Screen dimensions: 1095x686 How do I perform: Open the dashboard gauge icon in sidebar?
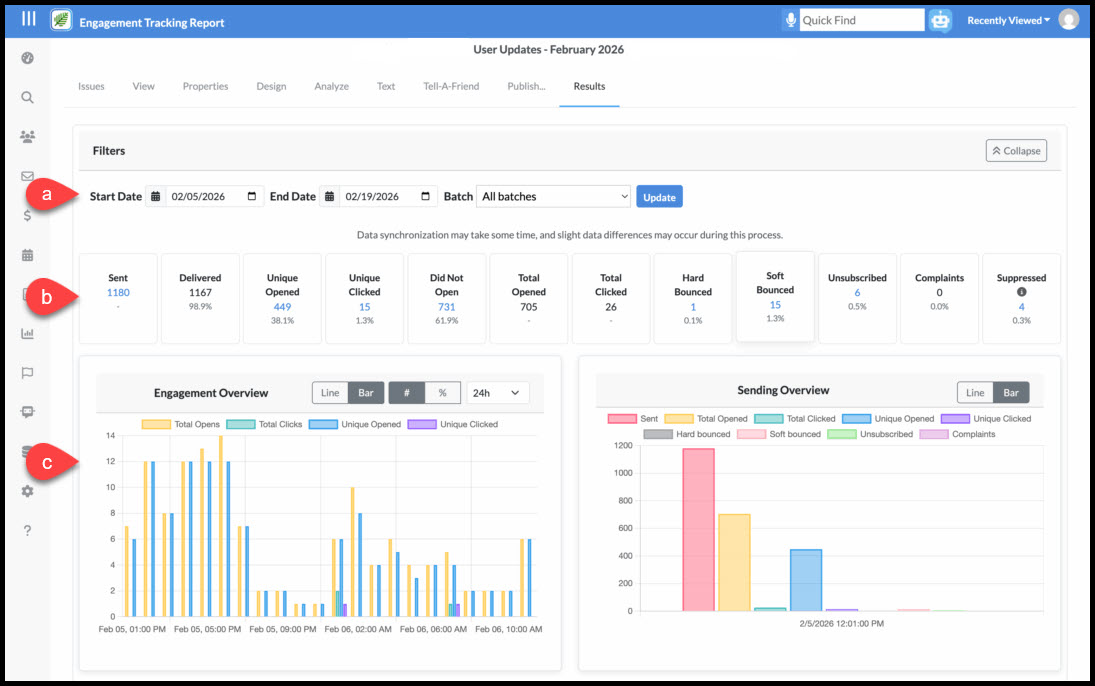[27, 58]
